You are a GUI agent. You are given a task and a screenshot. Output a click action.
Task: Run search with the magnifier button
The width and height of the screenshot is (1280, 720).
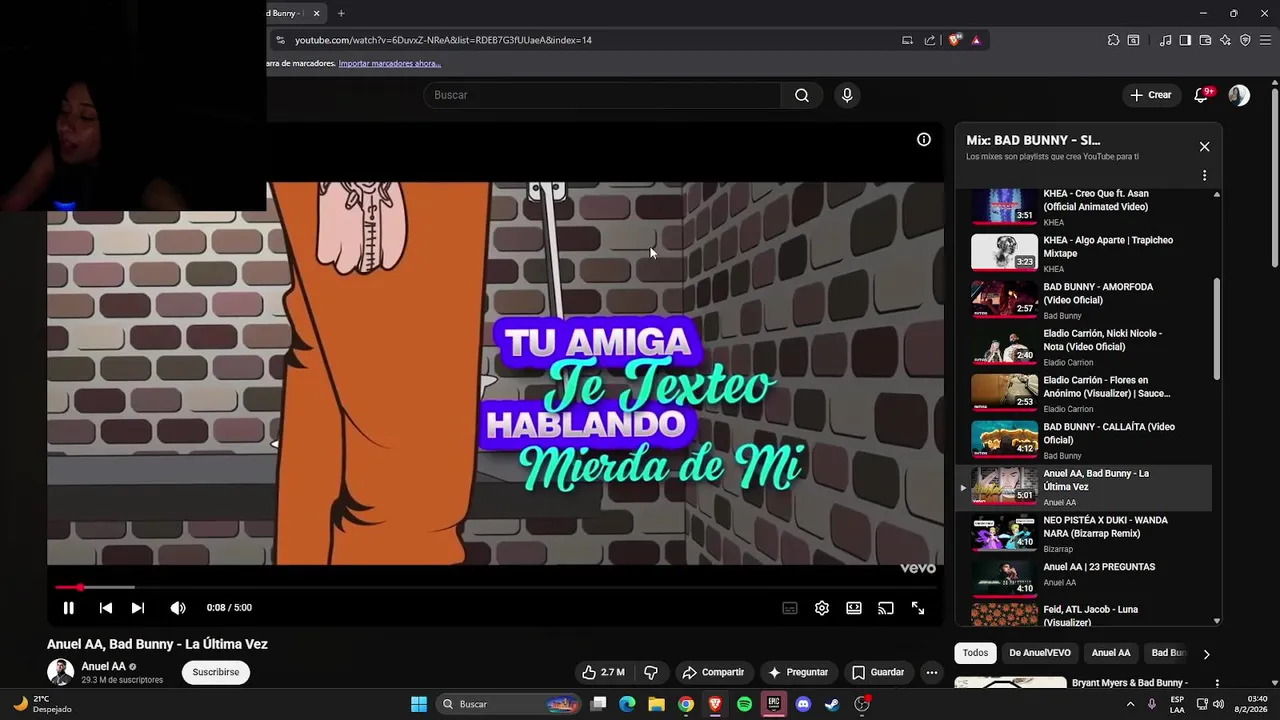[802, 95]
